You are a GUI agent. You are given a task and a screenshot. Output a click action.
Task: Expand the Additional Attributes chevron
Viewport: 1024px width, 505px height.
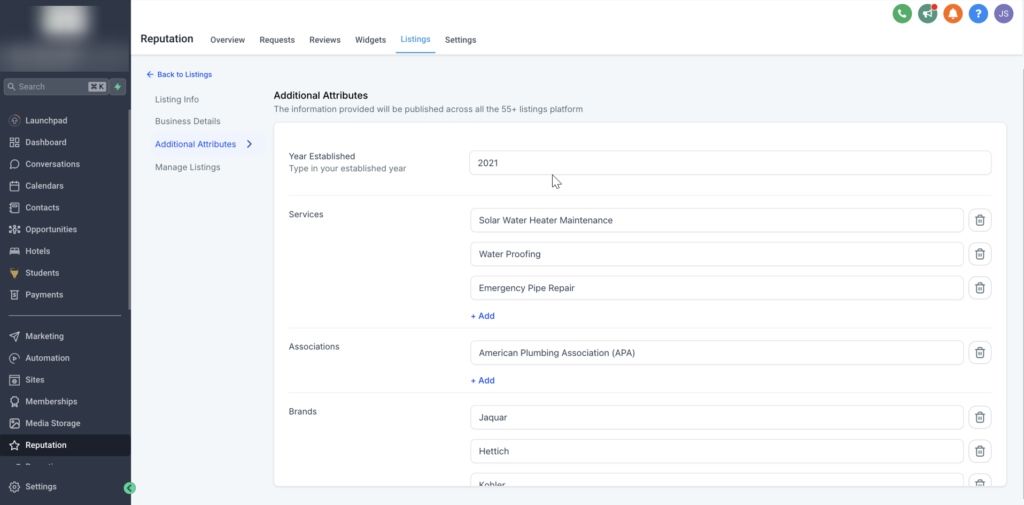[249, 144]
